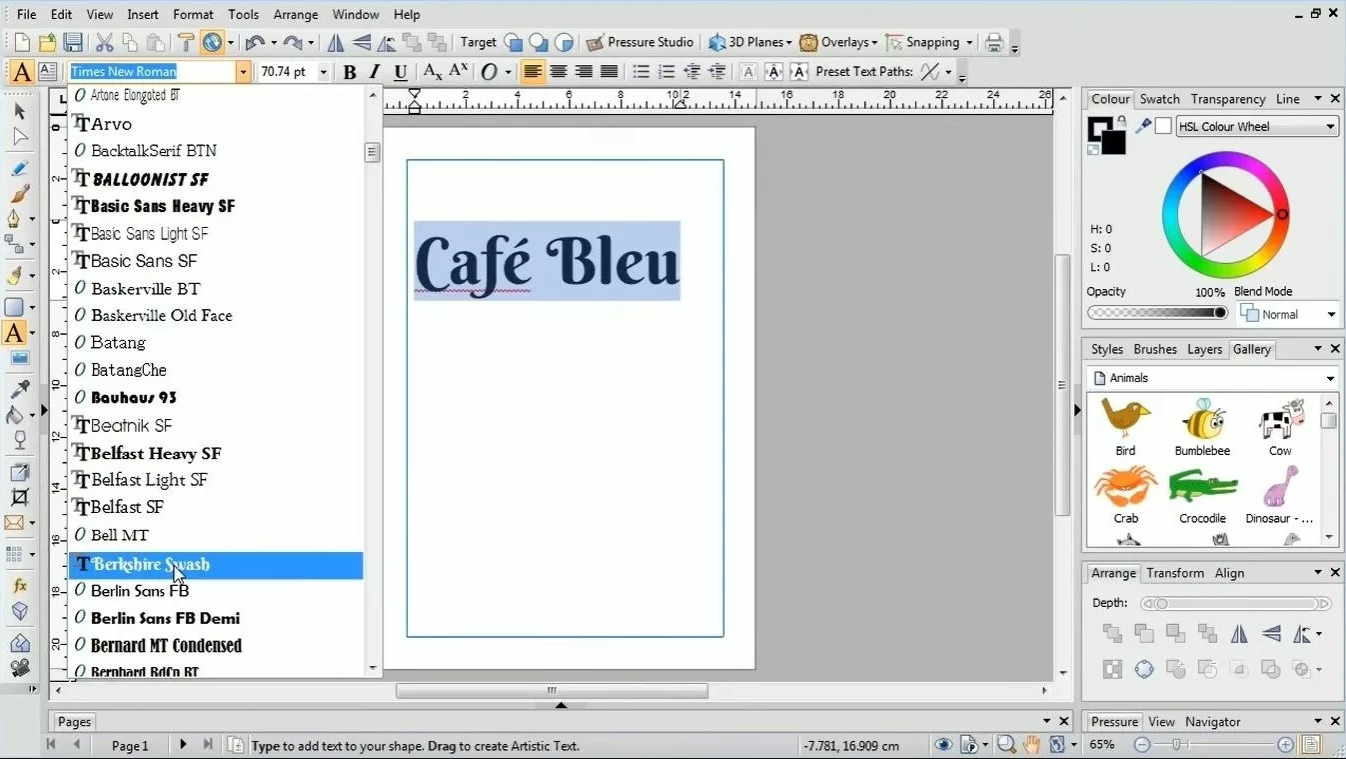The image size is (1346, 759).
Task: Switch to the Transparency tab
Action: (x=1228, y=99)
